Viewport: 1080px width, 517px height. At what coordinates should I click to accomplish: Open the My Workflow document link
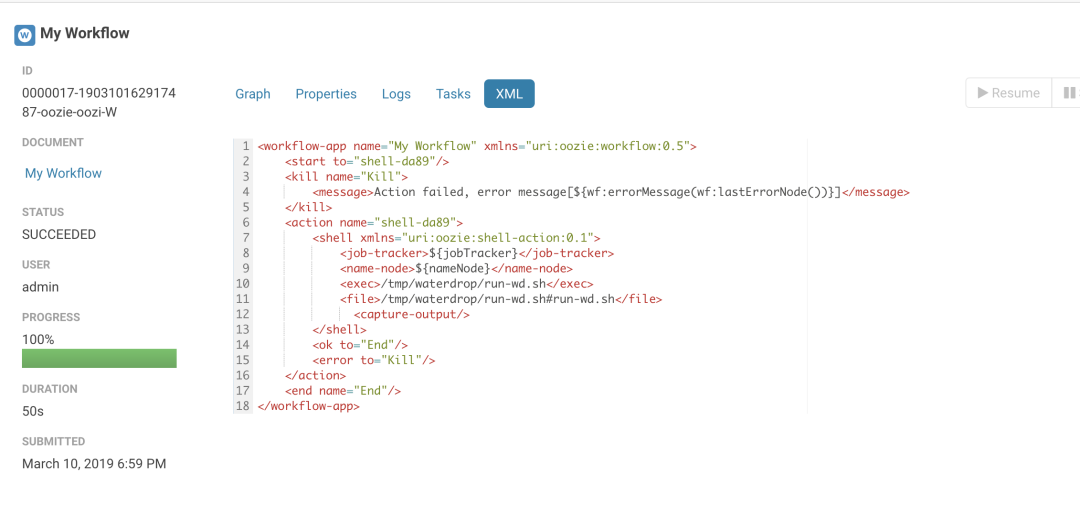(63, 173)
